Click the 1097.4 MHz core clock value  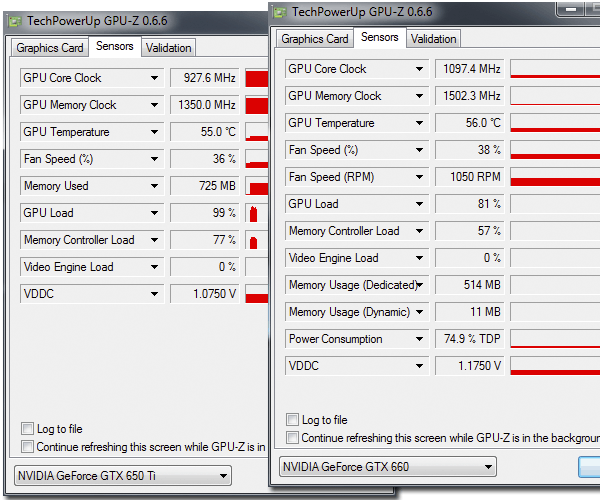coord(470,69)
